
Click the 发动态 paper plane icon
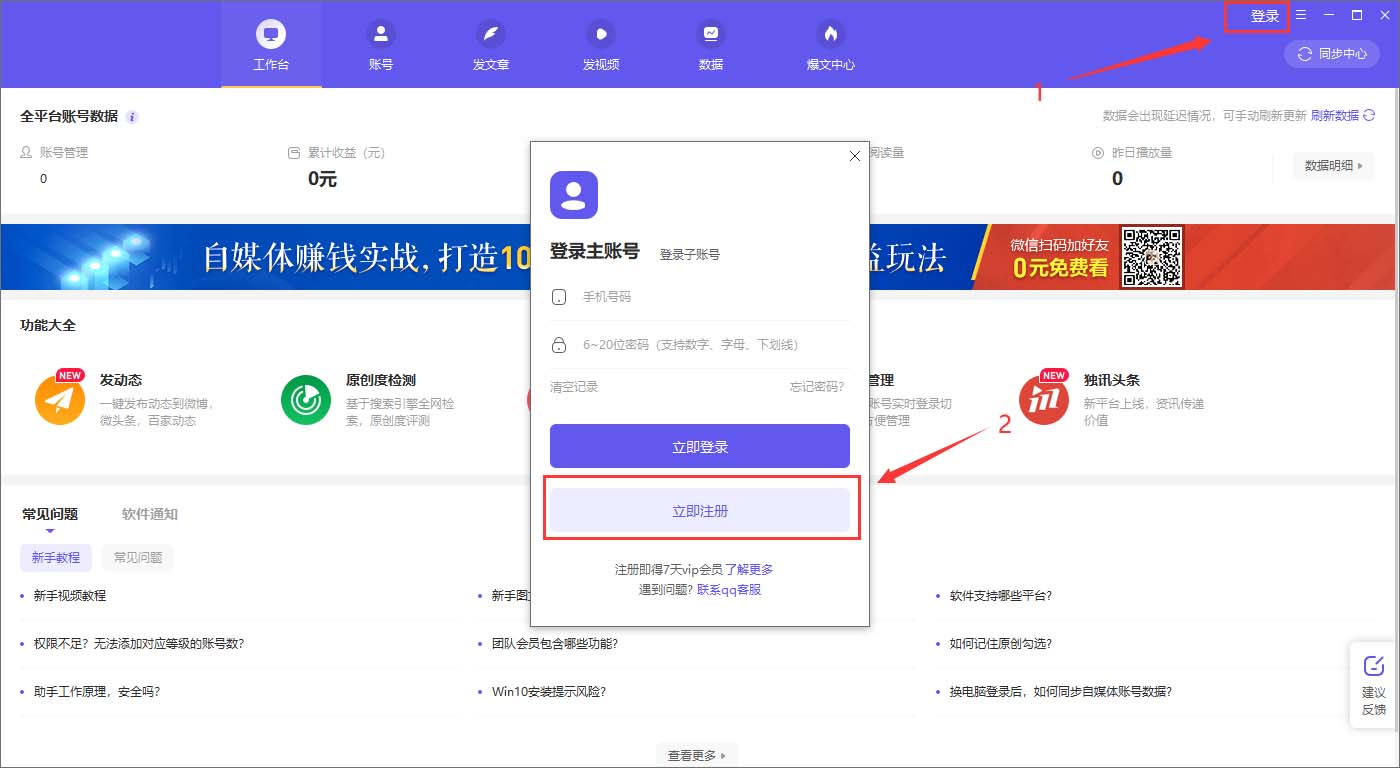[x=60, y=399]
